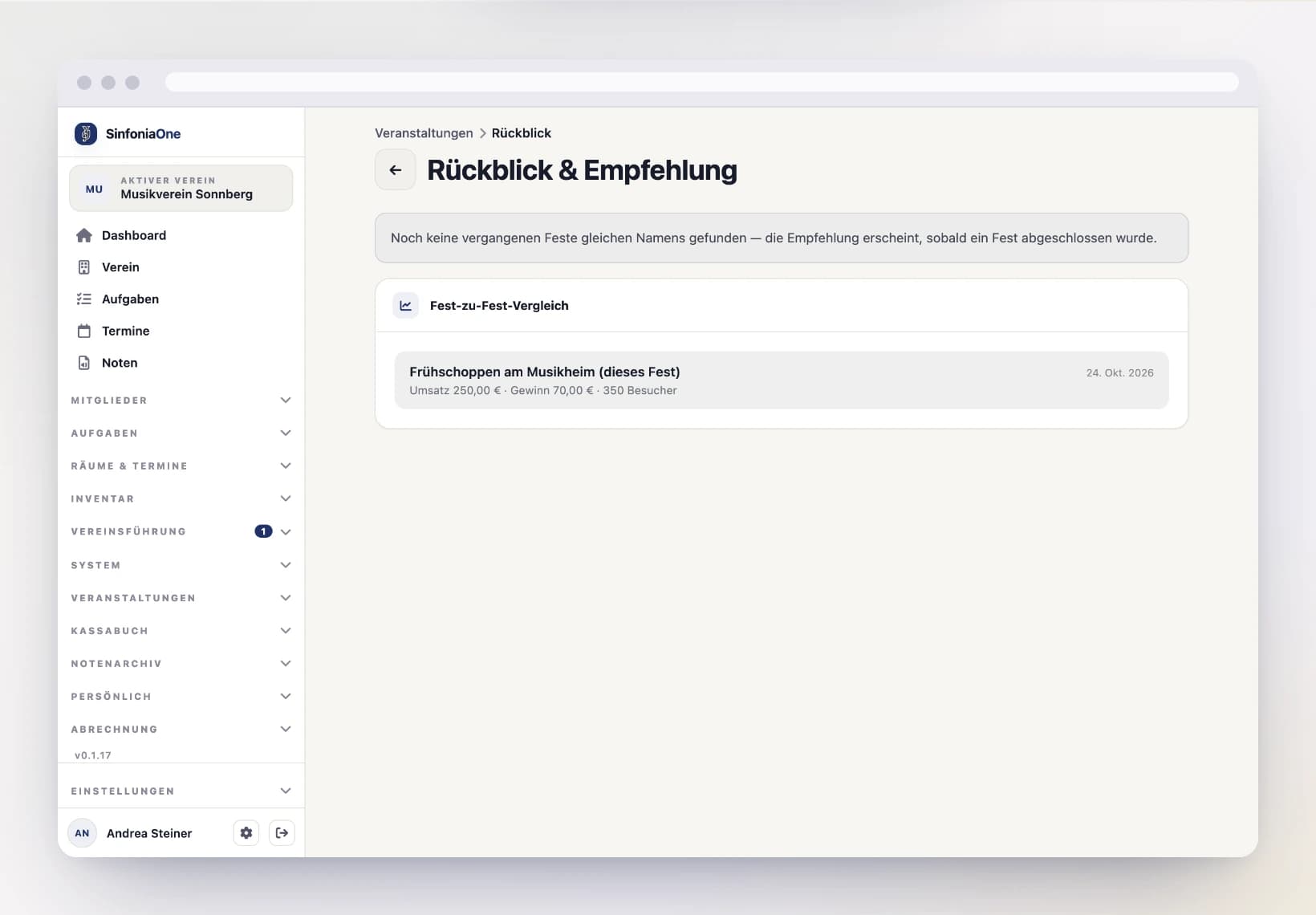Expand the Veranstaltungen sidebar section
This screenshot has height=915, width=1316.
pyautogui.click(x=181, y=598)
